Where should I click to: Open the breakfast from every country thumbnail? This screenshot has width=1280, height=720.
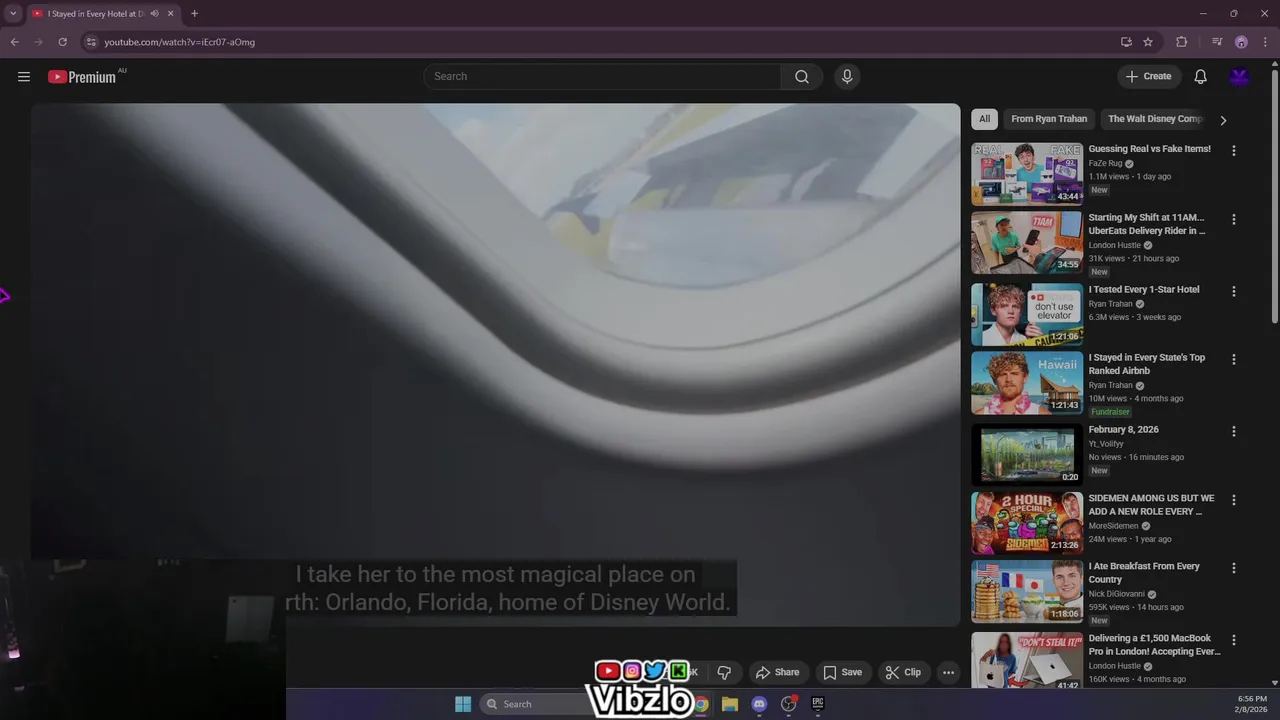[x=1027, y=590]
